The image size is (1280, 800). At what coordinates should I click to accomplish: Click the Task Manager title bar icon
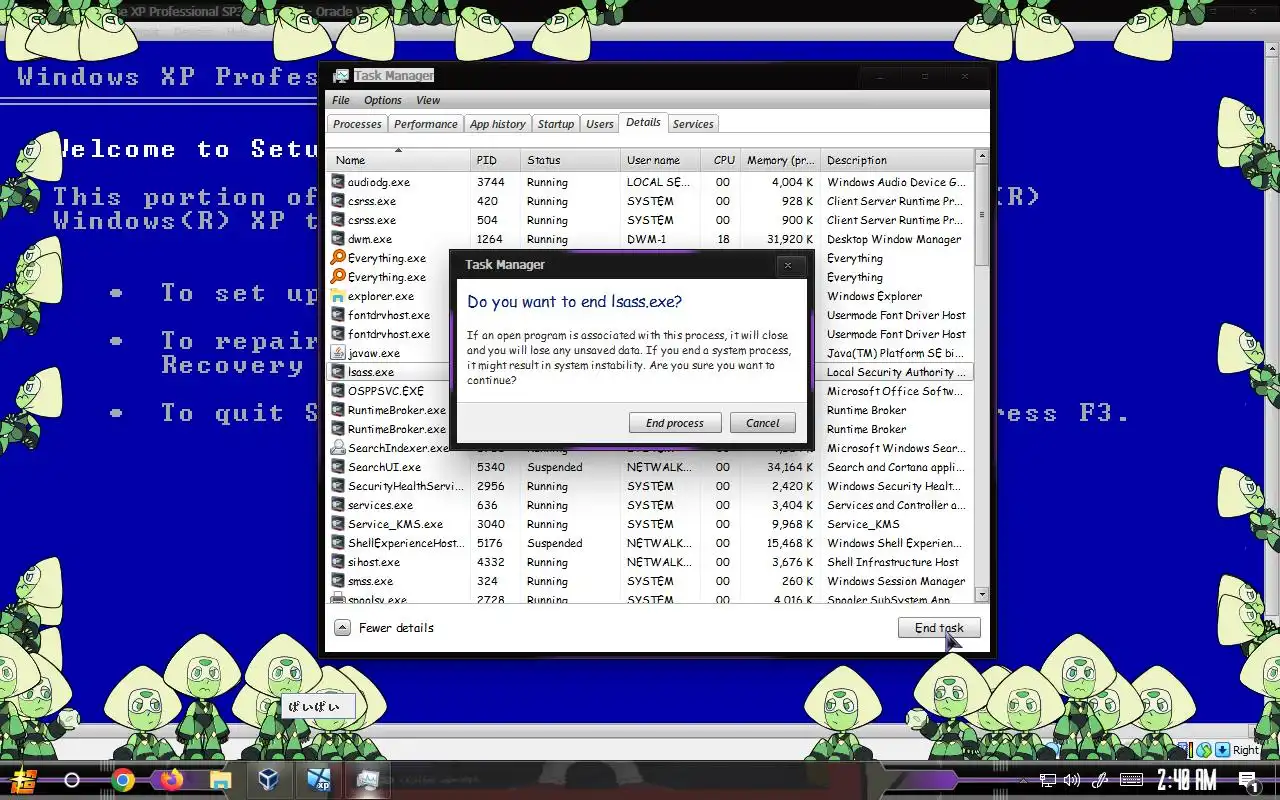[341, 76]
